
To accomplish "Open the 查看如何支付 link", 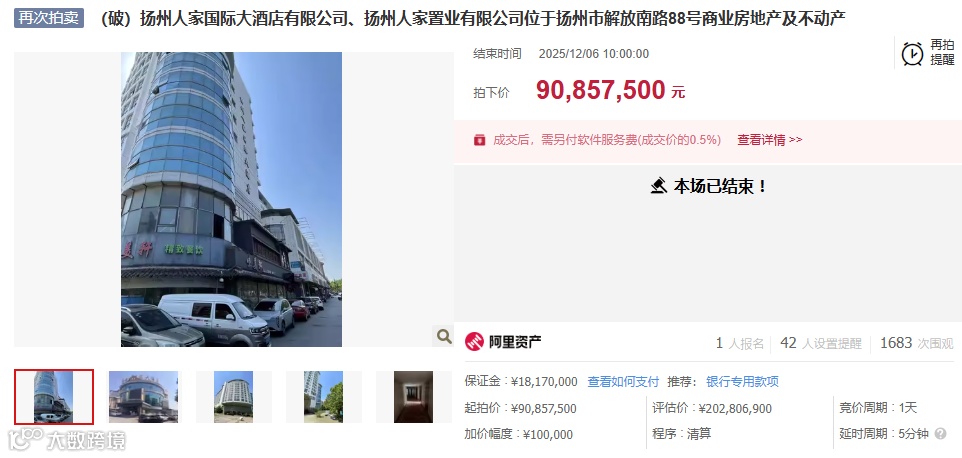I will click(x=623, y=381).
